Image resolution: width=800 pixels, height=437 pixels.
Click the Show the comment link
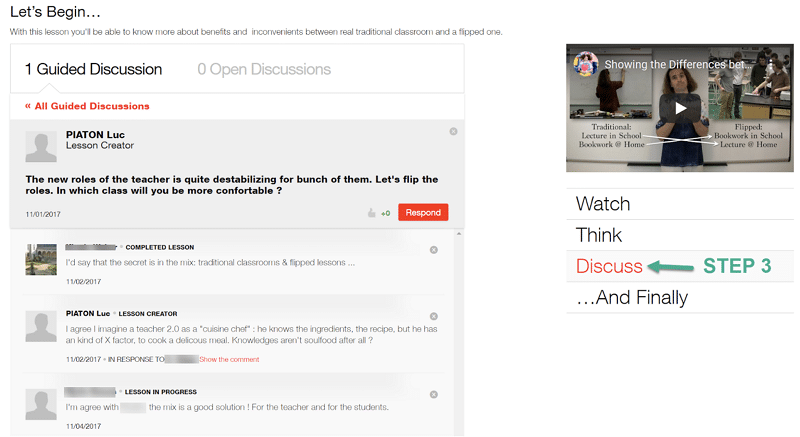tap(229, 360)
